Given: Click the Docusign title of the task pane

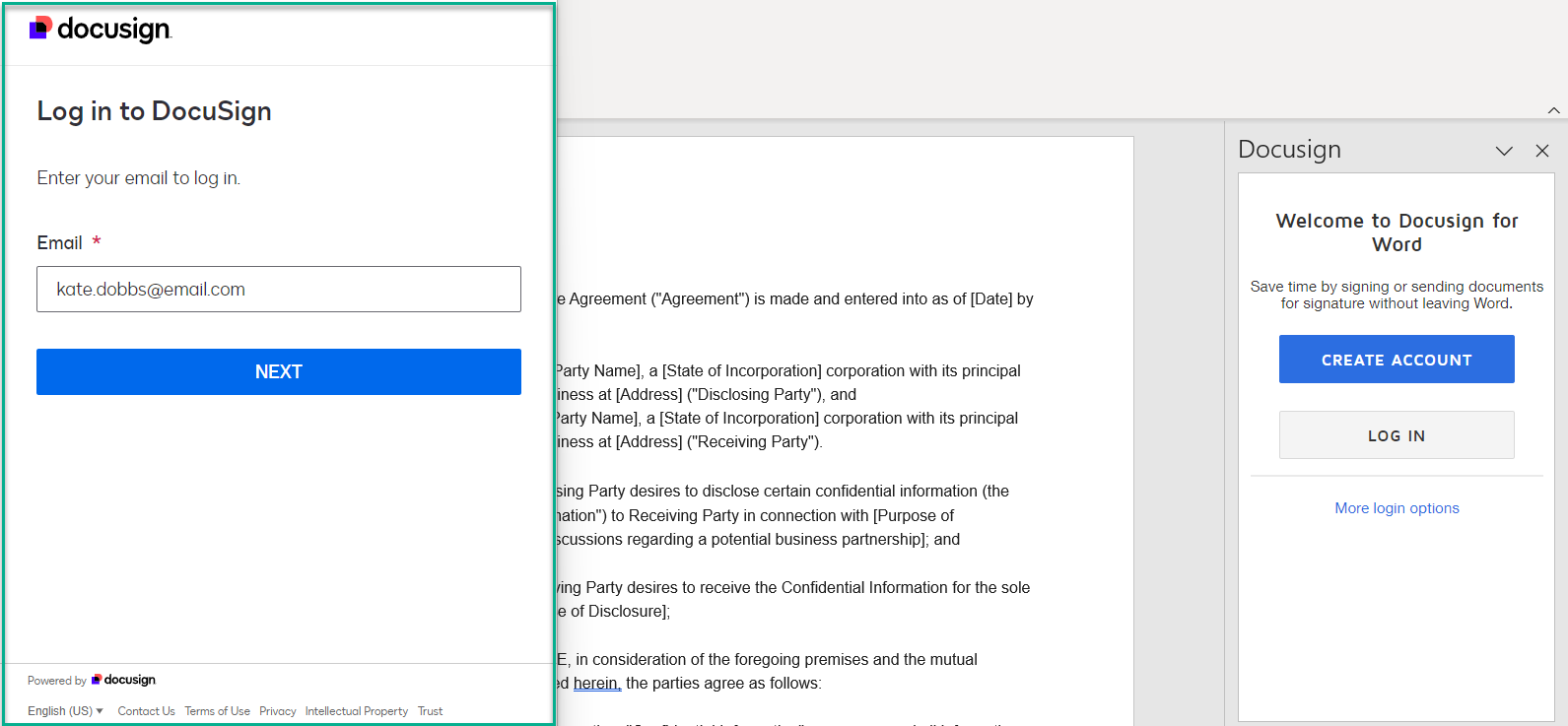Looking at the screenshot, I should pyautogui.click(x=1289, y=150).
